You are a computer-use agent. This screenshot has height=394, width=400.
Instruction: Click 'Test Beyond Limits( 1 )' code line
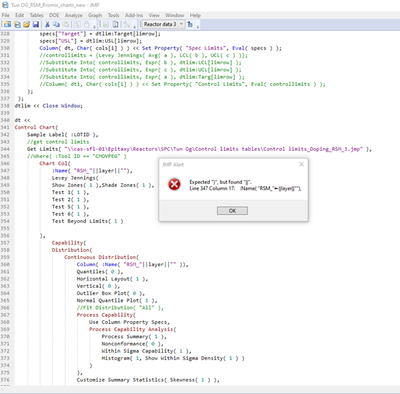[x=87, y=221]
